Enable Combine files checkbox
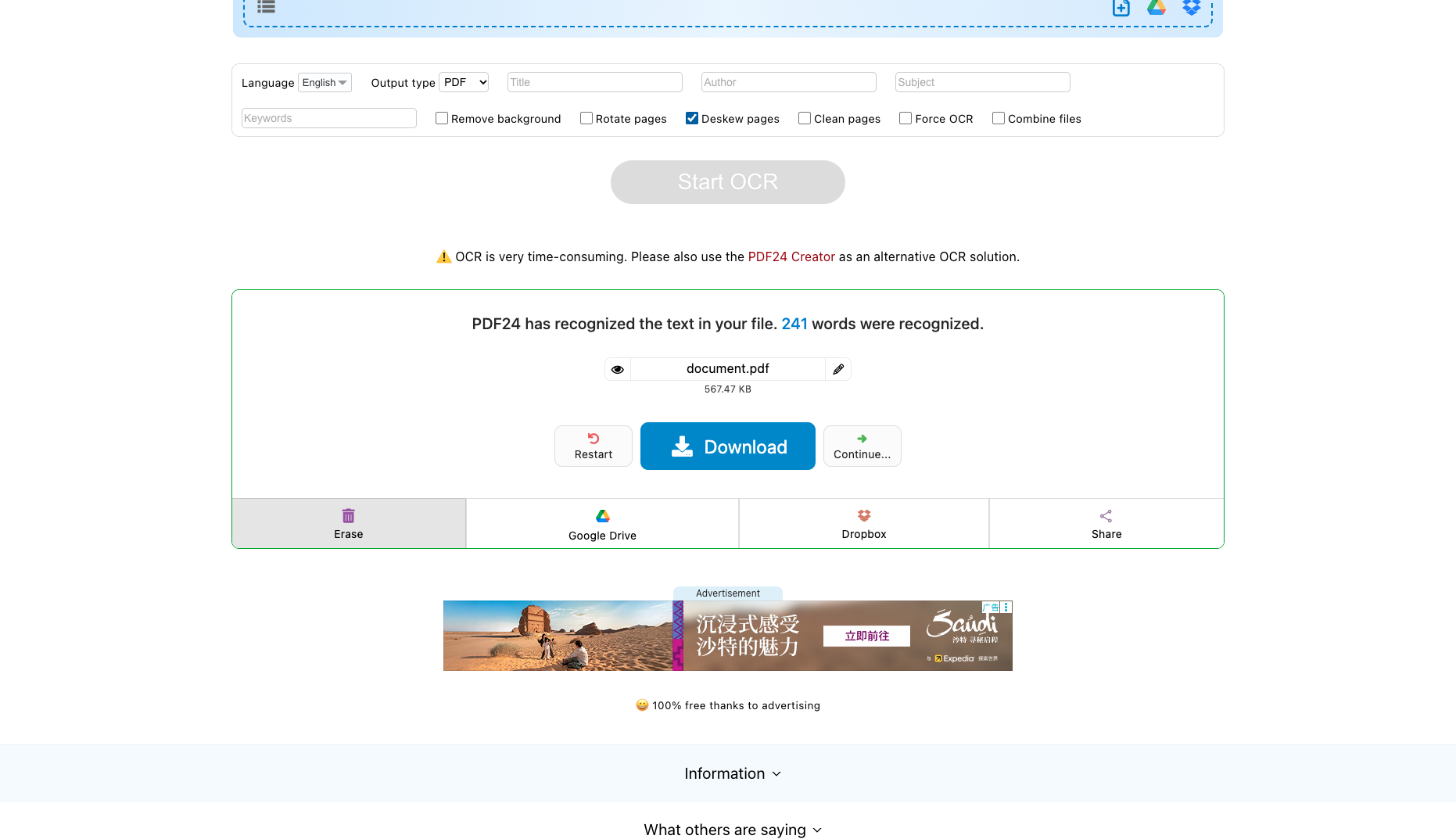This screenshot has width=1456, height=839. [999, 118]
